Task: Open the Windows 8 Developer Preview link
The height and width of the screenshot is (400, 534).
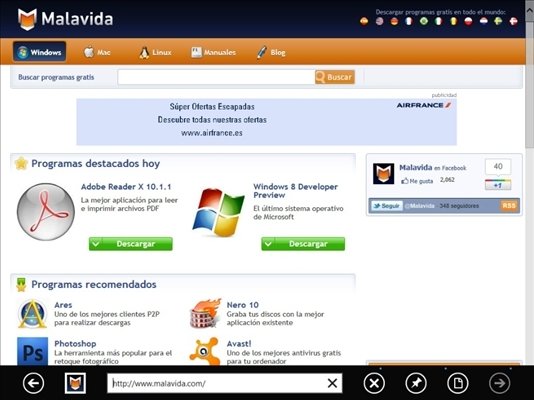Action: coord(296,191)
